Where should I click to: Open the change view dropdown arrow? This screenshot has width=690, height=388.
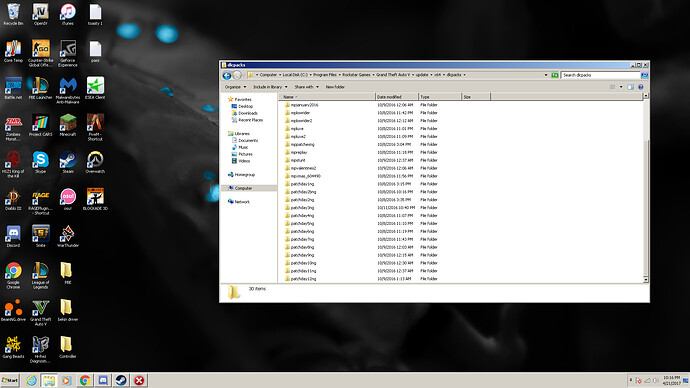[621, 87]
